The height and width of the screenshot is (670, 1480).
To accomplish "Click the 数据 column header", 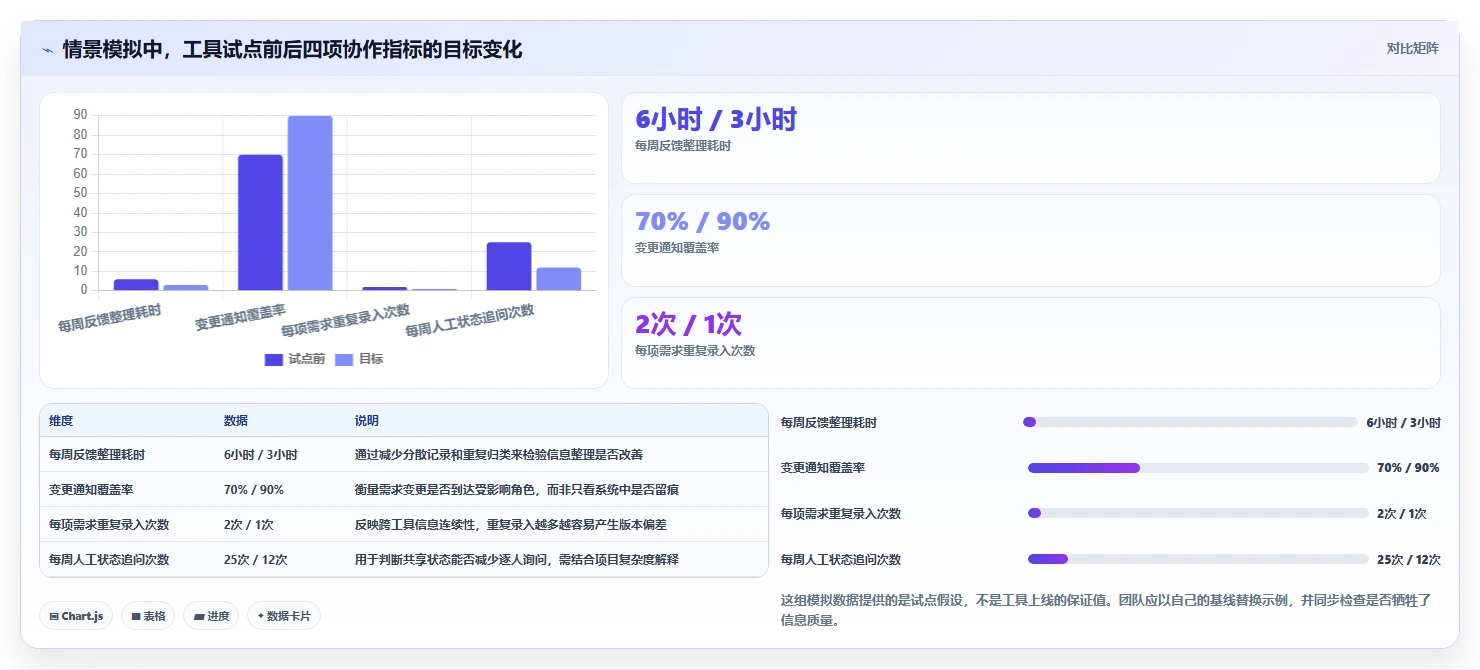I will (236, 421).
